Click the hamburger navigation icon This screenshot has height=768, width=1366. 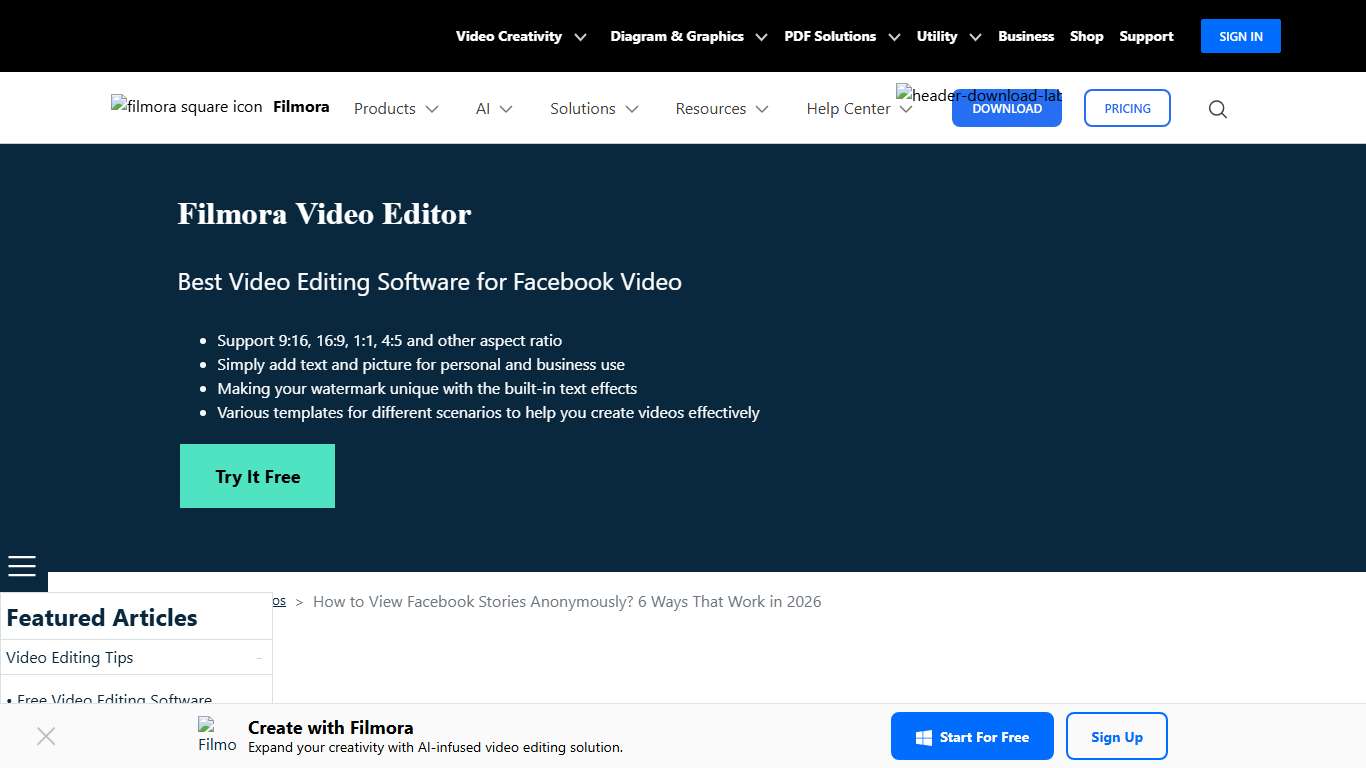pos(23,566)
